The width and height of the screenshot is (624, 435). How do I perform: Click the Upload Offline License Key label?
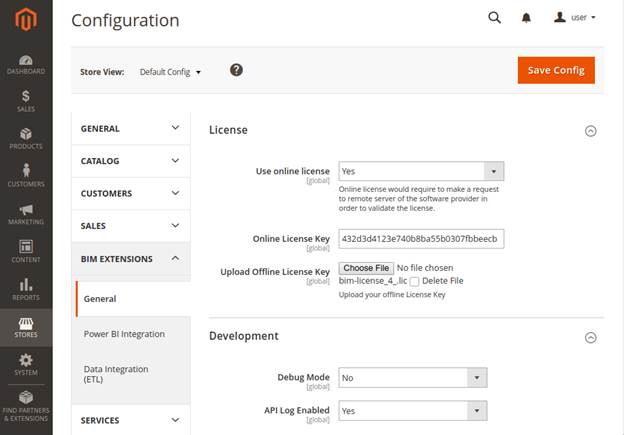point(275,272)
